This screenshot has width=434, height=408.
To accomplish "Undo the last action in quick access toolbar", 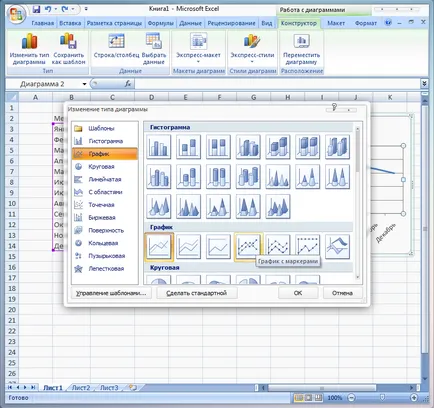I will click(48, 9).
